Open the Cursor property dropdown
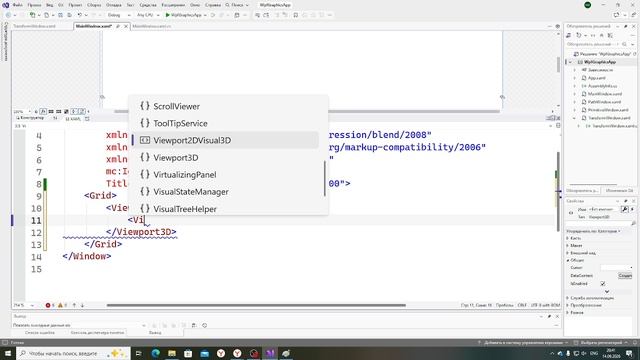The width and height of the screenshot is (640, 360). coord(617,267)
